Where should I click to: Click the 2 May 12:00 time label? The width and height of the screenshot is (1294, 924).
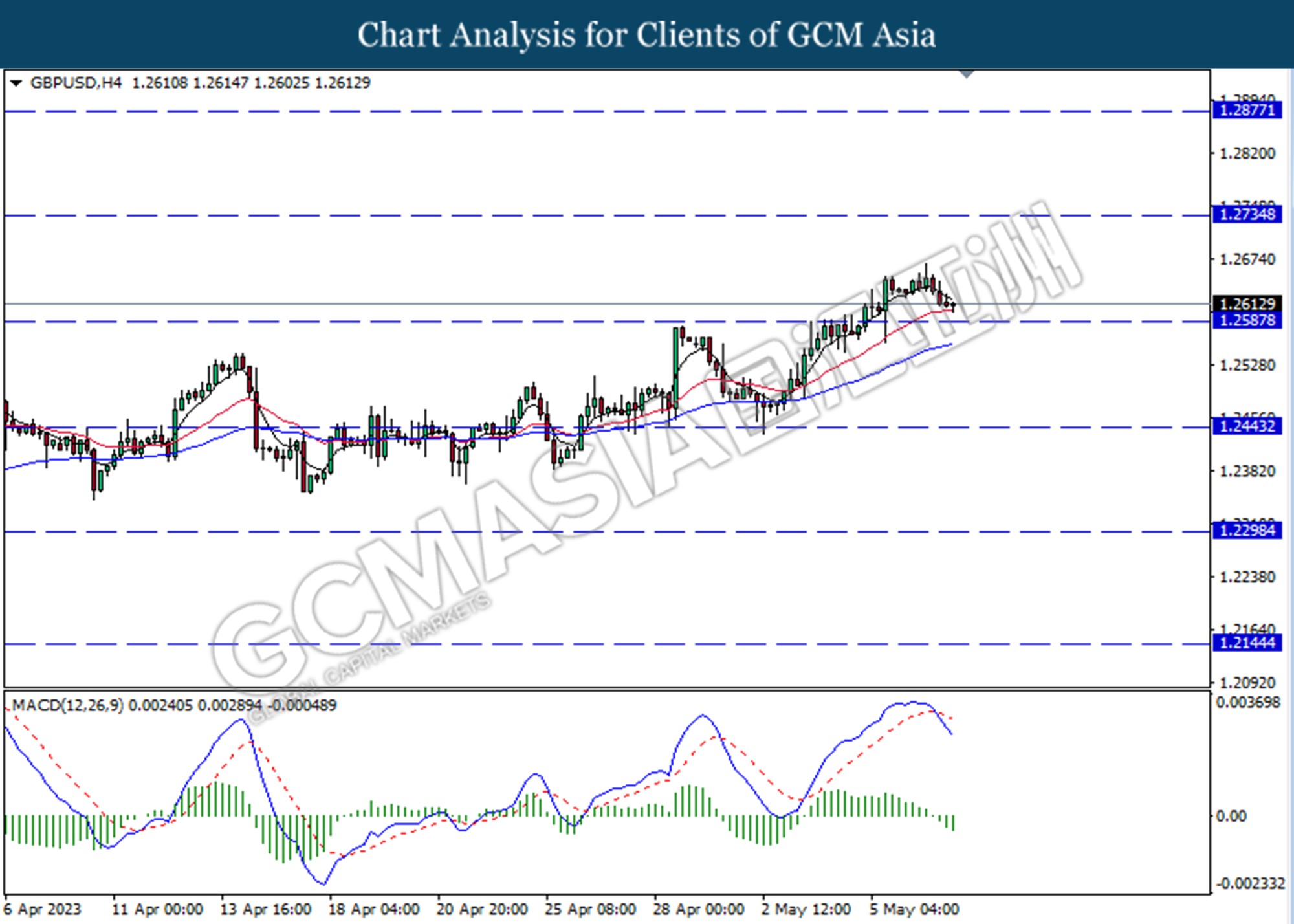coord(806,909)
